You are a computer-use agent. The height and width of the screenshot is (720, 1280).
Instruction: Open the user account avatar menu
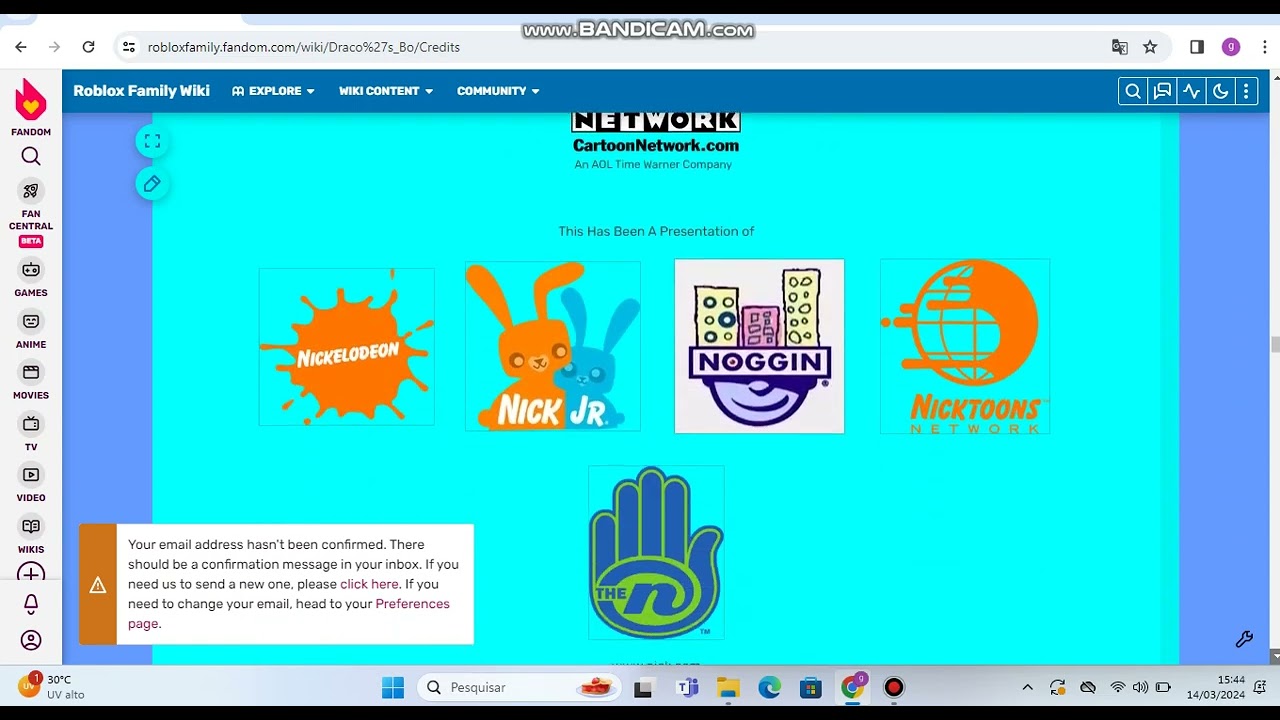pyautogui.click(x=31, y=640)
